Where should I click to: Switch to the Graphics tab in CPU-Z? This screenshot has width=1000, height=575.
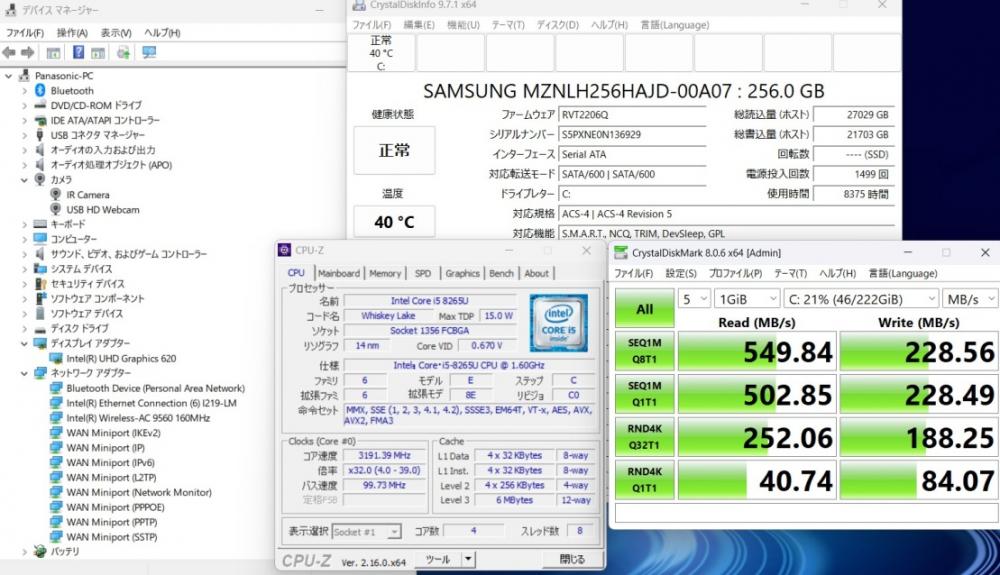[x=462, y=273]
